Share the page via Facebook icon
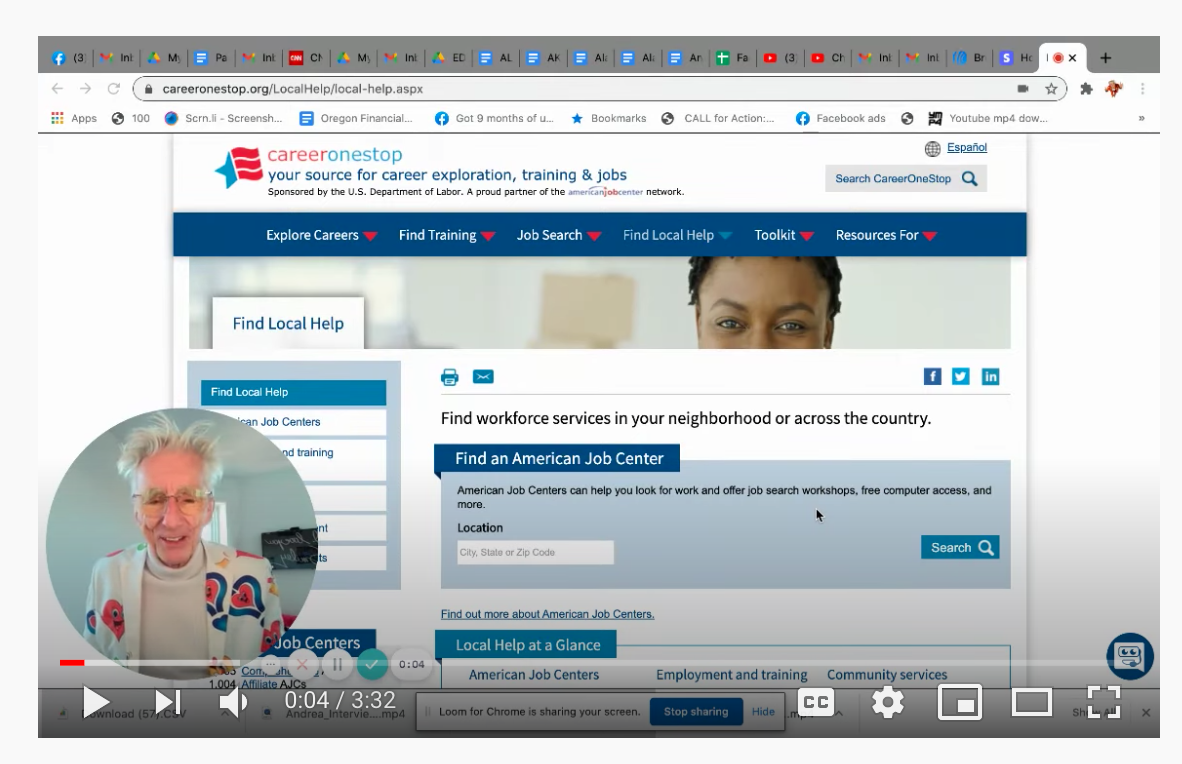The height and width of the screenshot is (764, 1182). (932, 376)
